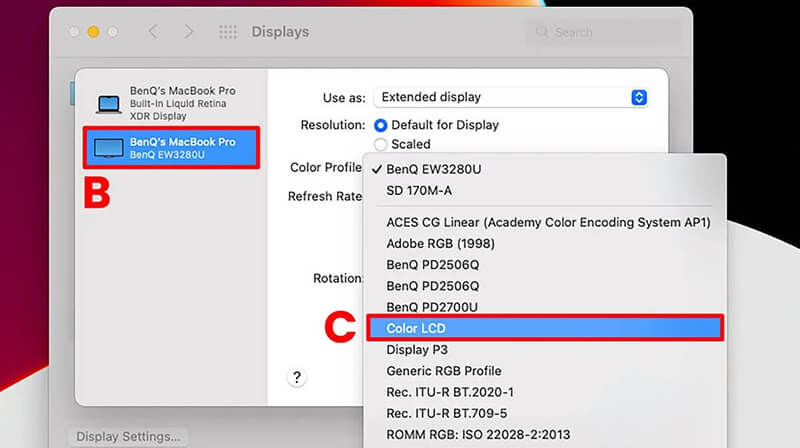Click into the Search field

point(604,32)
